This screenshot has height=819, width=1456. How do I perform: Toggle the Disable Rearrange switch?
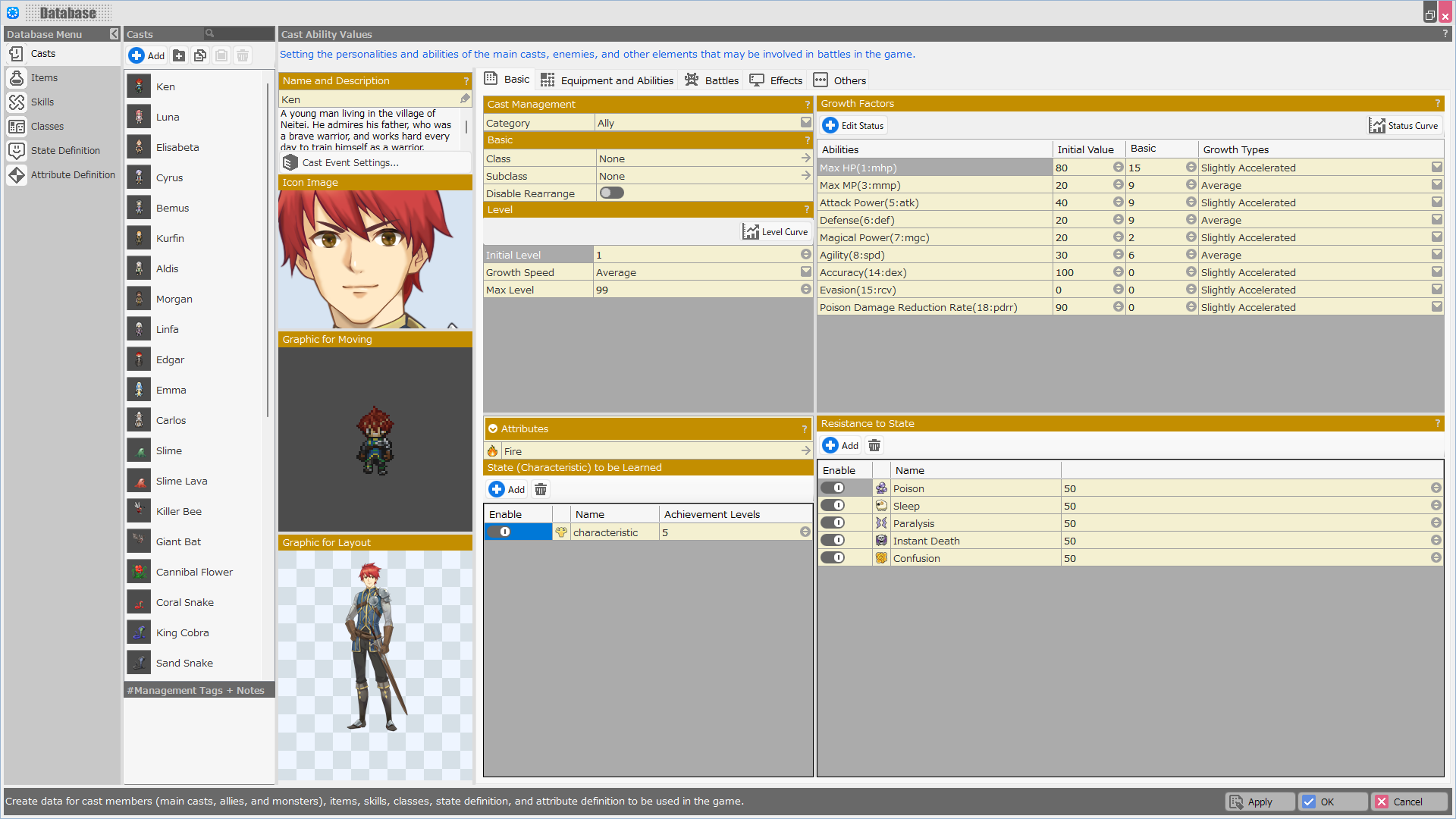(x=611, y=193)
